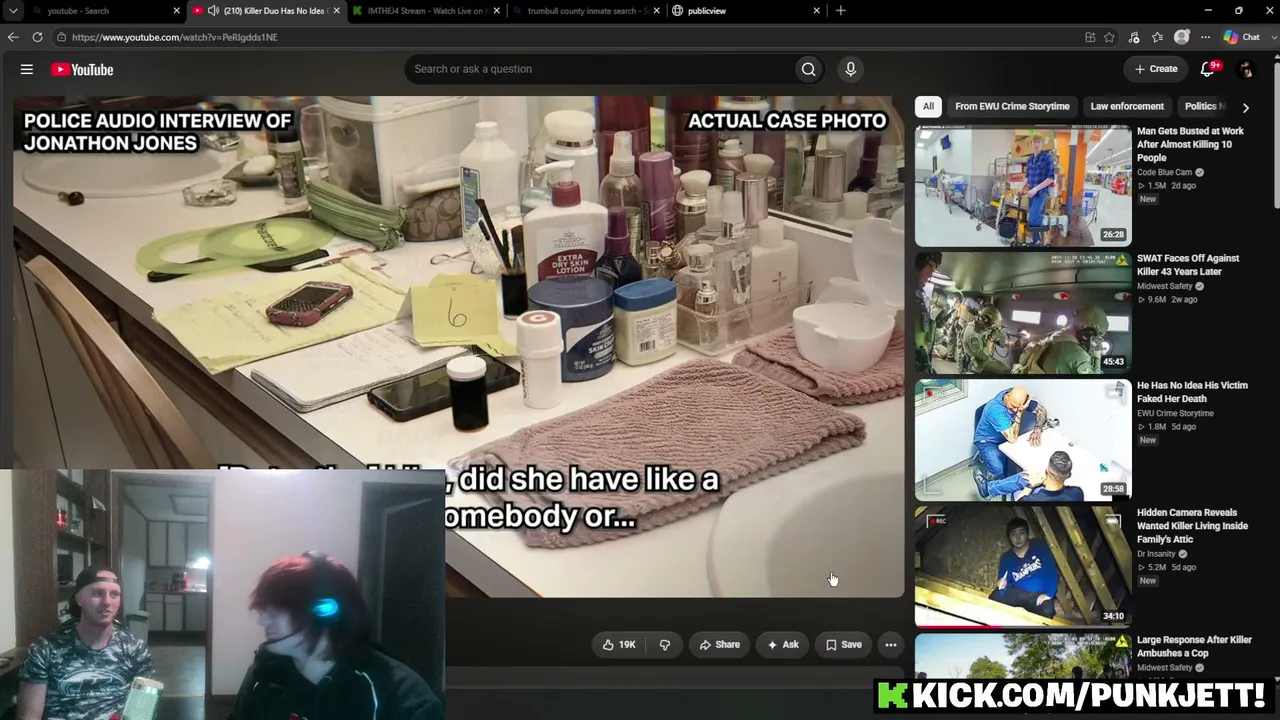
Task: Share the video
Action: pyautogui.click(x=720, y=645)
